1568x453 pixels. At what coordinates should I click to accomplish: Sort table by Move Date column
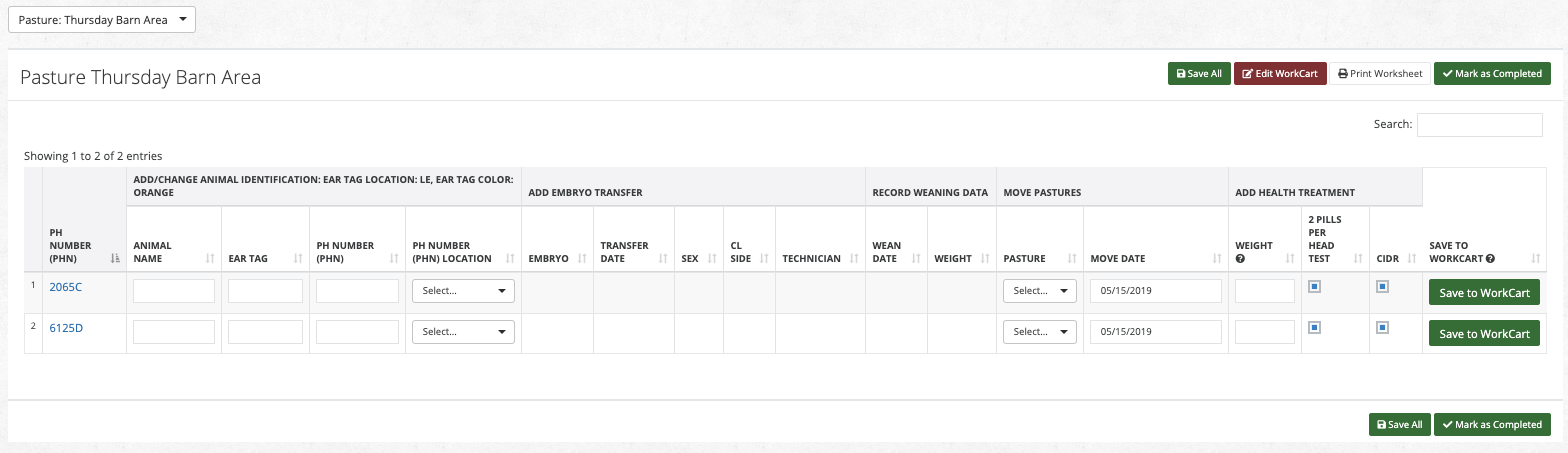click(1215, 259)
